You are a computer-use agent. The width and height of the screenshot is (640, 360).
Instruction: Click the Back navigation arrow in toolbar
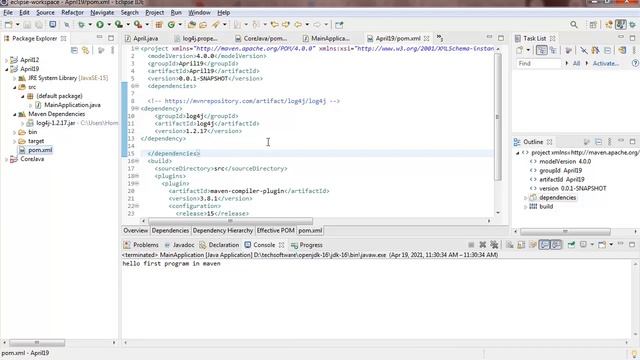pyautogui.click(x=298, y=24)
